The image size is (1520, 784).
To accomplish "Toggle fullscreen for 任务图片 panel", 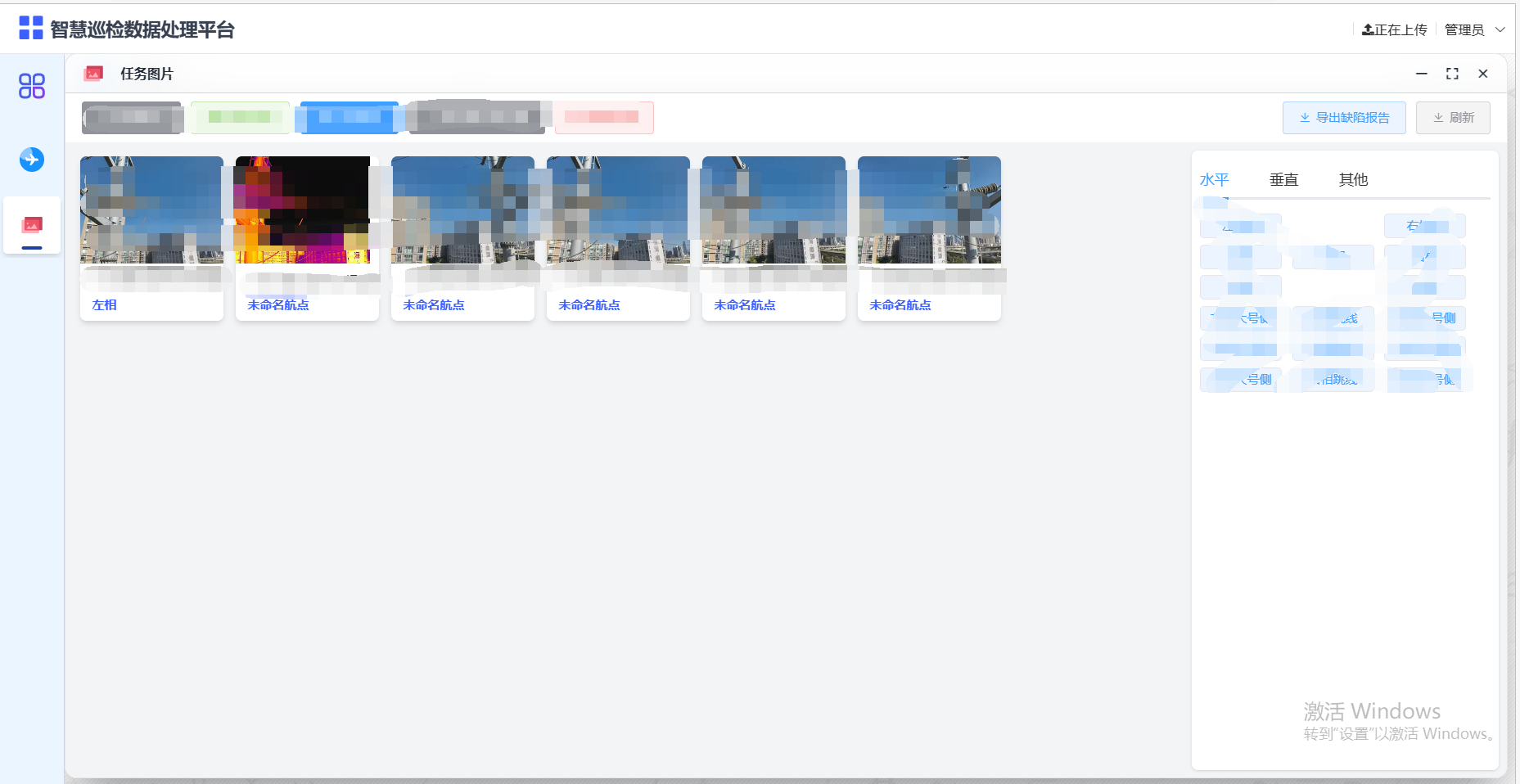I will pyautogui.click(x=1452, y=74).
